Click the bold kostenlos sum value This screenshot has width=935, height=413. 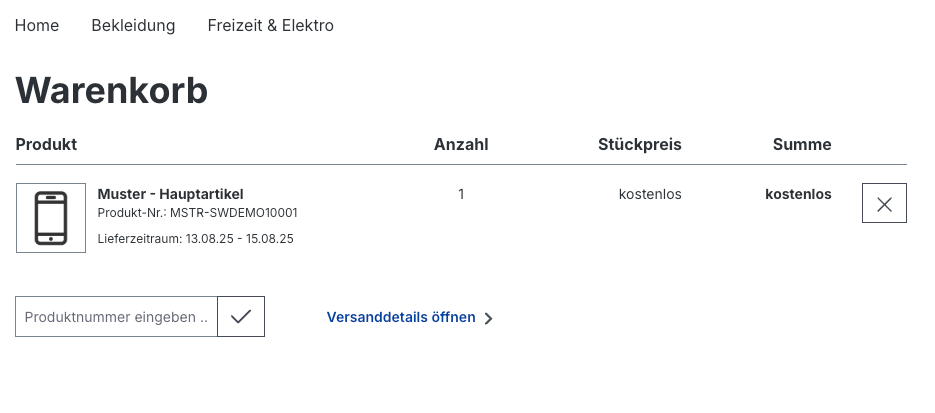coord(798,194)
